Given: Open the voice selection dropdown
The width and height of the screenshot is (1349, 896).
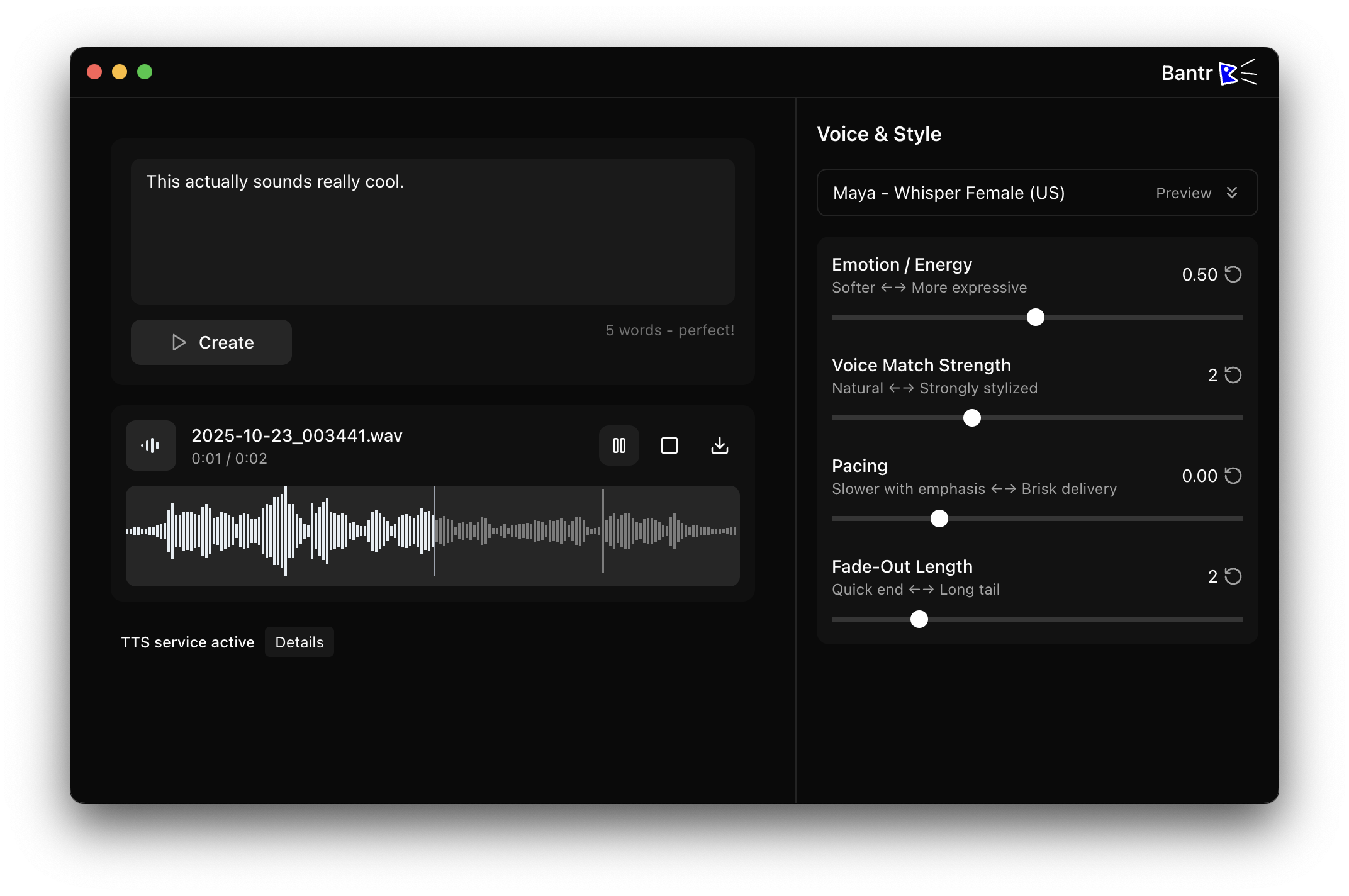Looking at the screenshot, I should tap(1007, 193).
